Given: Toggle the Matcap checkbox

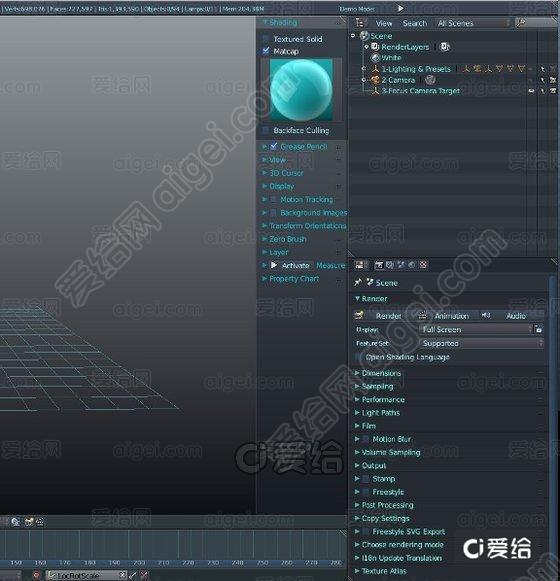Looking at the screenshot, I should pyautogui.click(x=266, y=51).
